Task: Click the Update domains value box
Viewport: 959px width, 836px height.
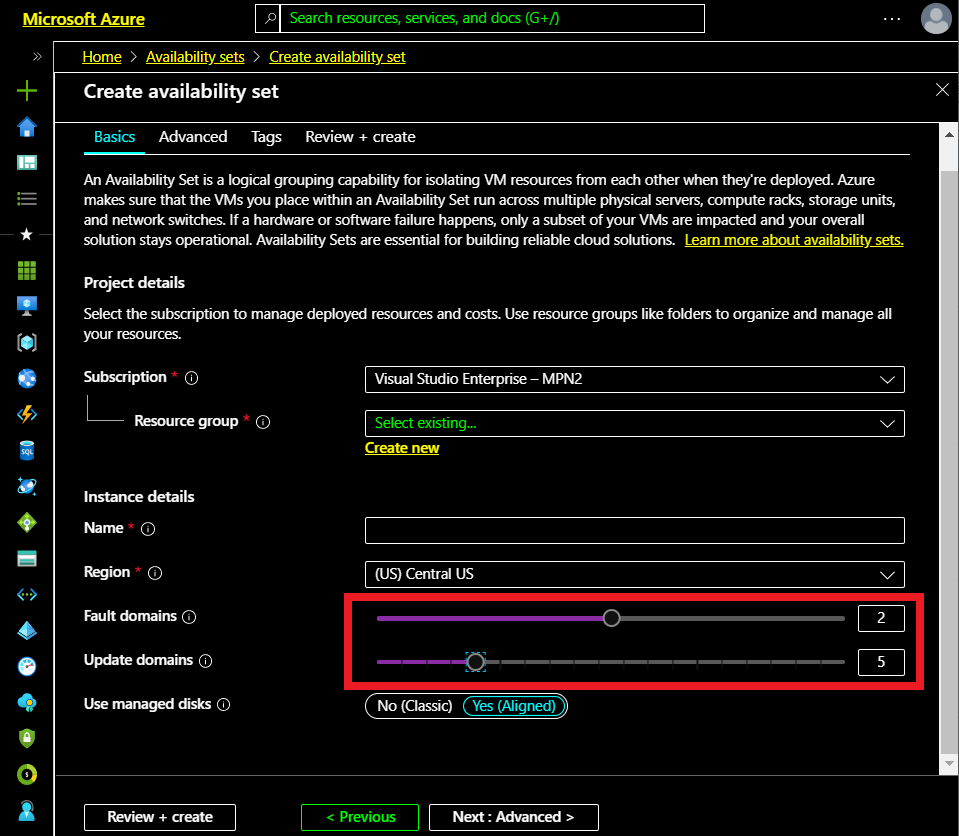Action: tap(881, 662)
